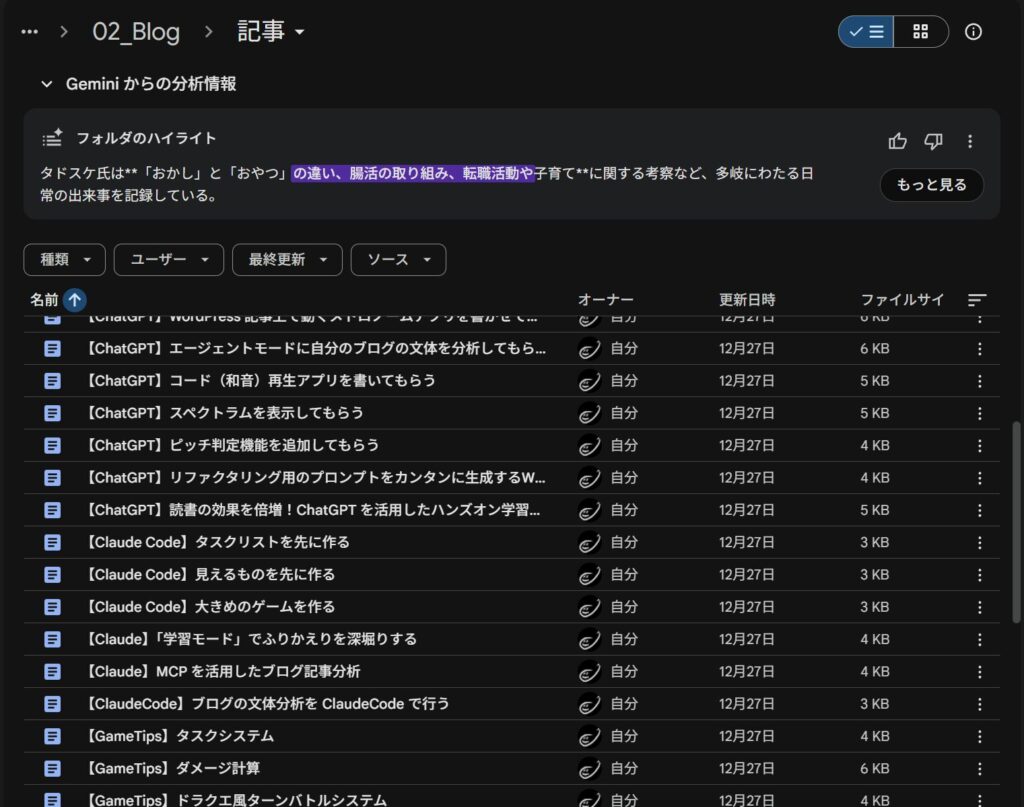Click the doc icon of 【Claude Code】タスクリストを先に作る
This screenshot has height=807, width=1024.
(x=52, y=542)
